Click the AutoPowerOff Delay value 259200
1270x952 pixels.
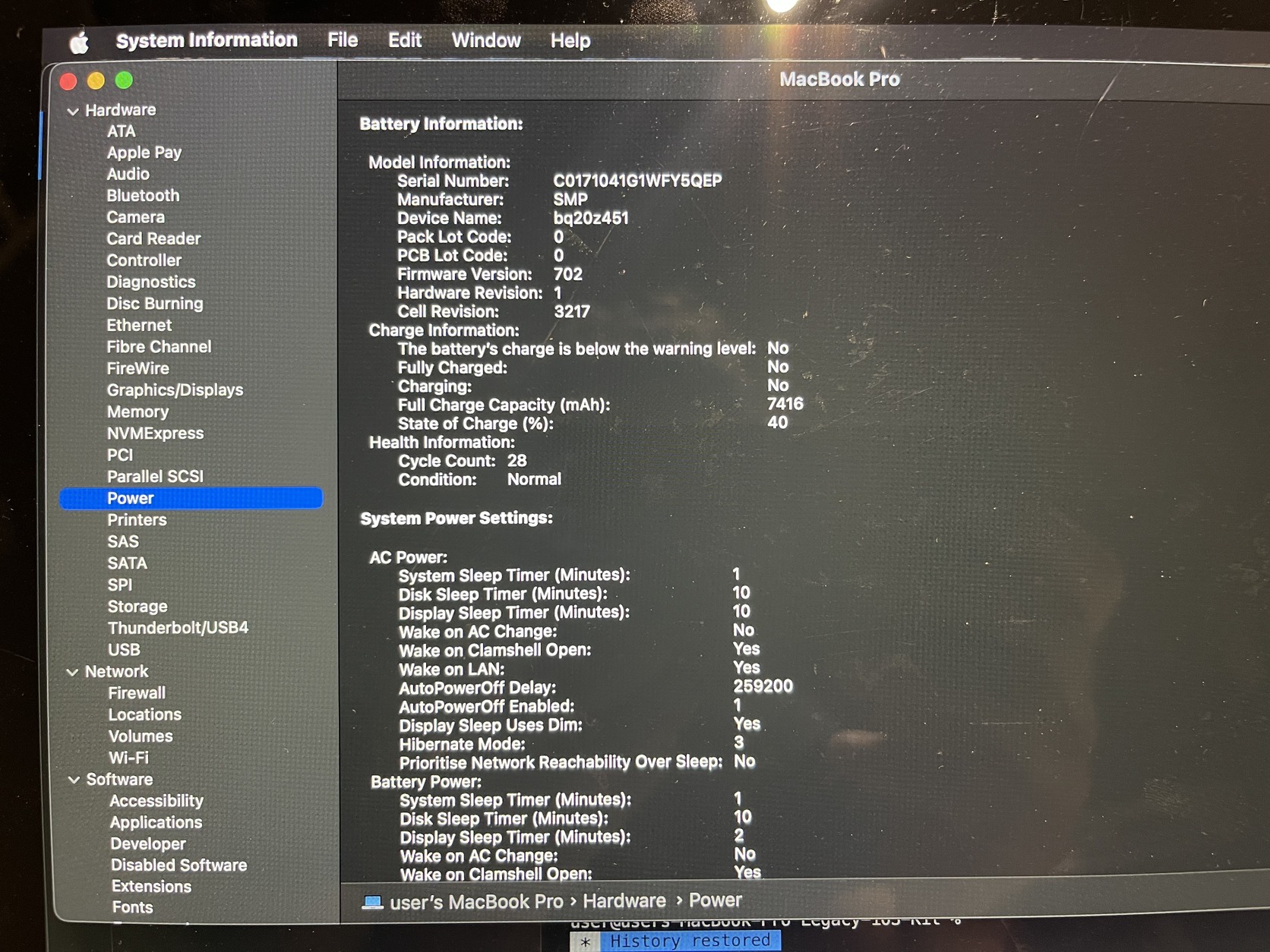click(x=763, y=686)
